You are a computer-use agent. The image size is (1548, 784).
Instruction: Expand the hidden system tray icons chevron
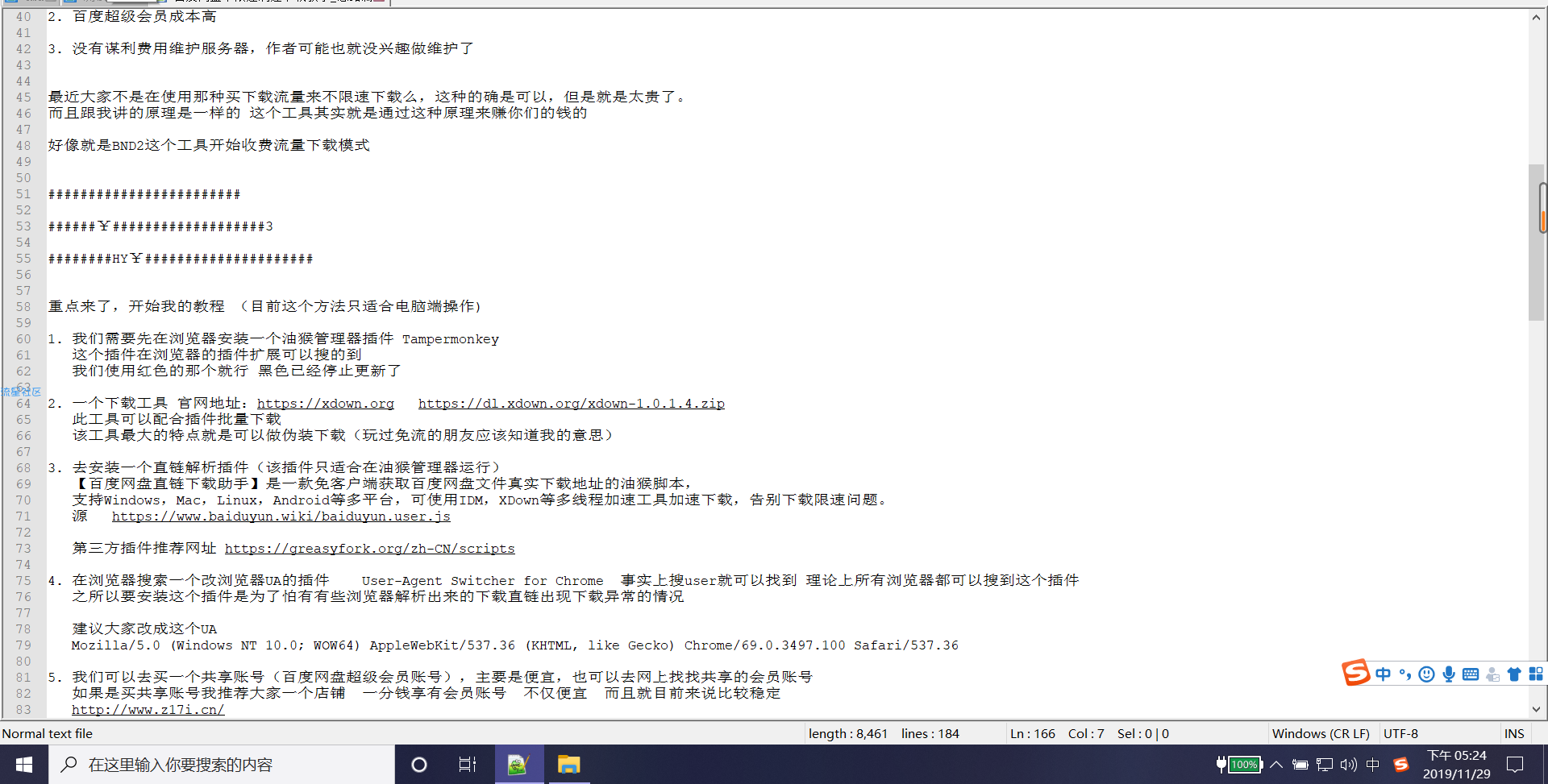[1276, 765]
